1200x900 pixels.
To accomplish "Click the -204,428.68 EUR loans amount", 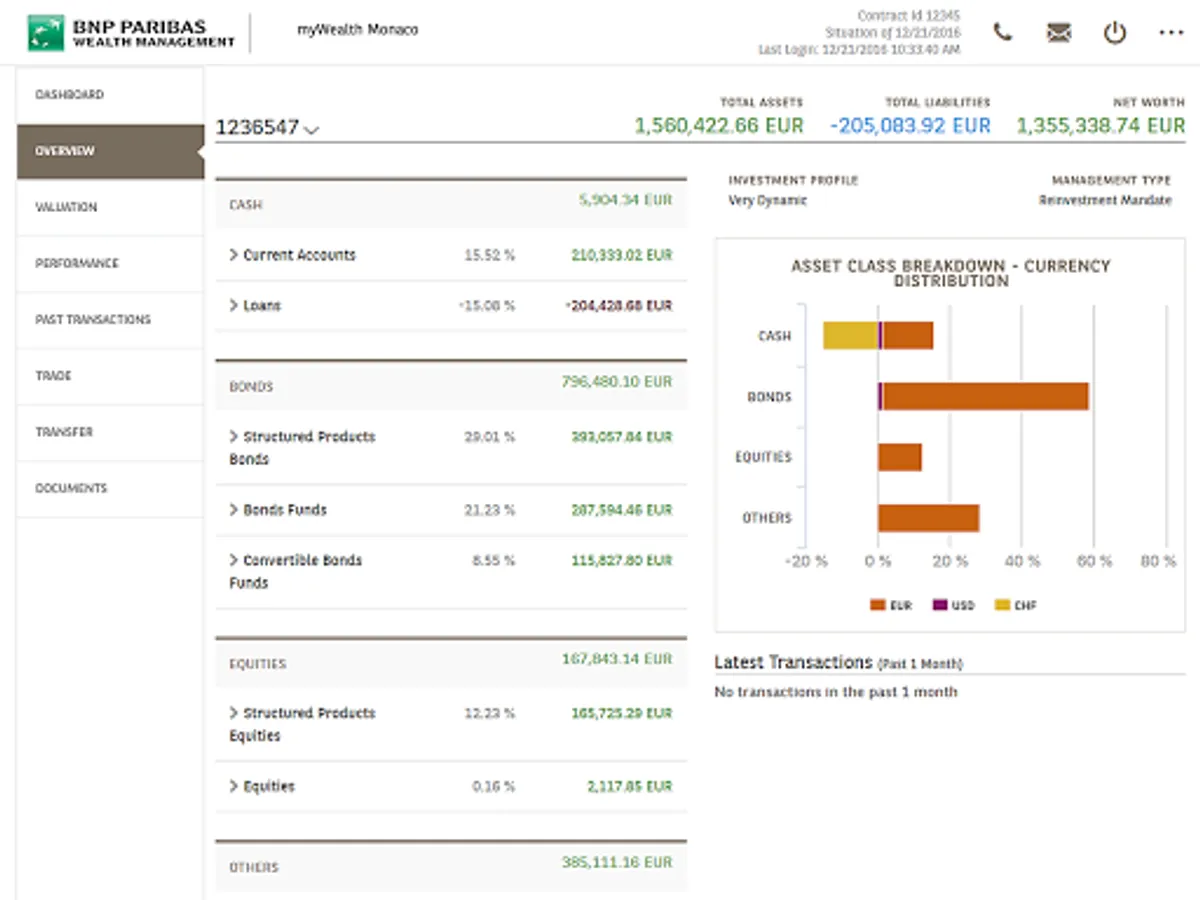I will (619, 305).
